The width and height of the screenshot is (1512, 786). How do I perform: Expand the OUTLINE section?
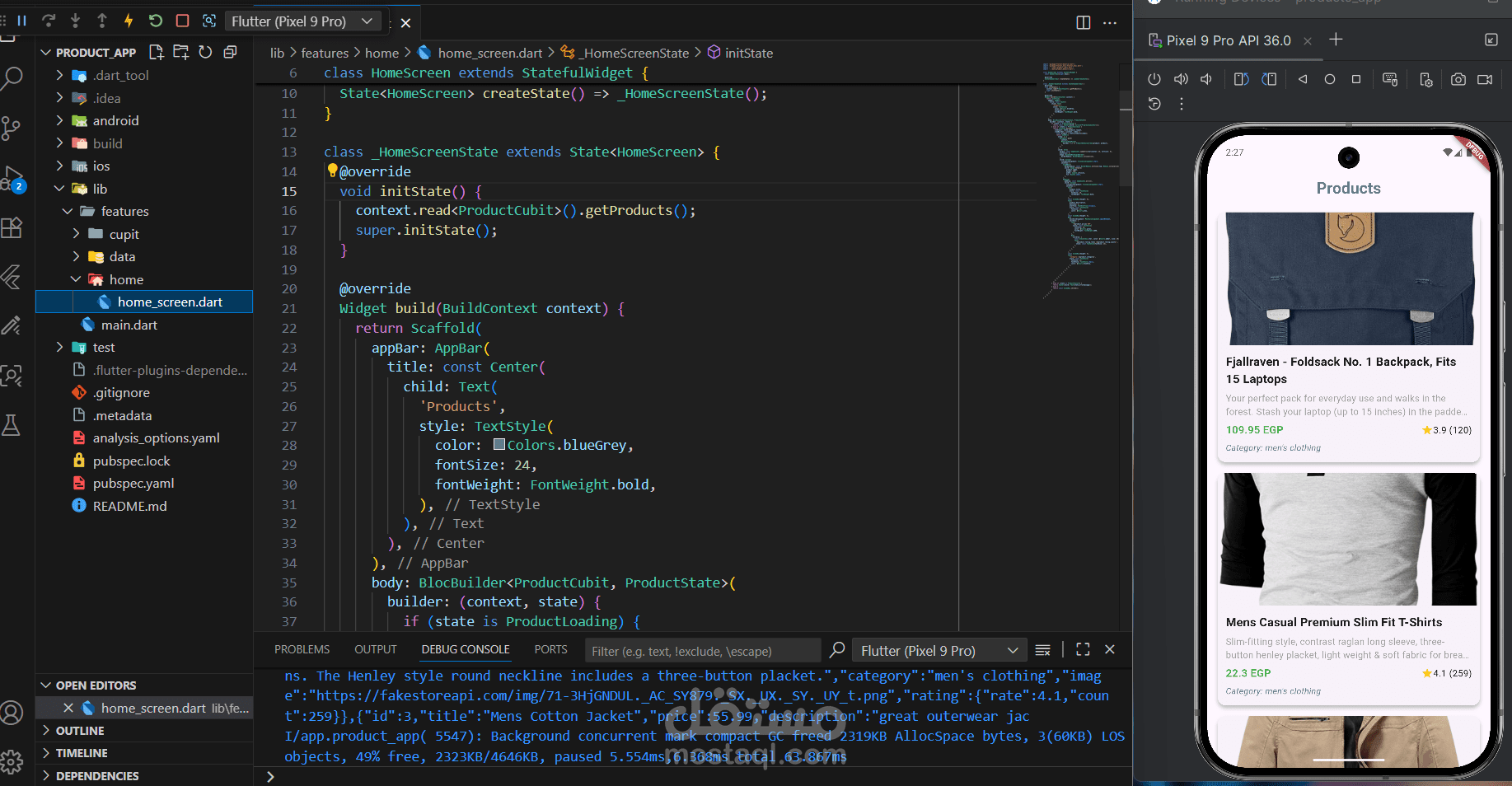click(80, 731)
